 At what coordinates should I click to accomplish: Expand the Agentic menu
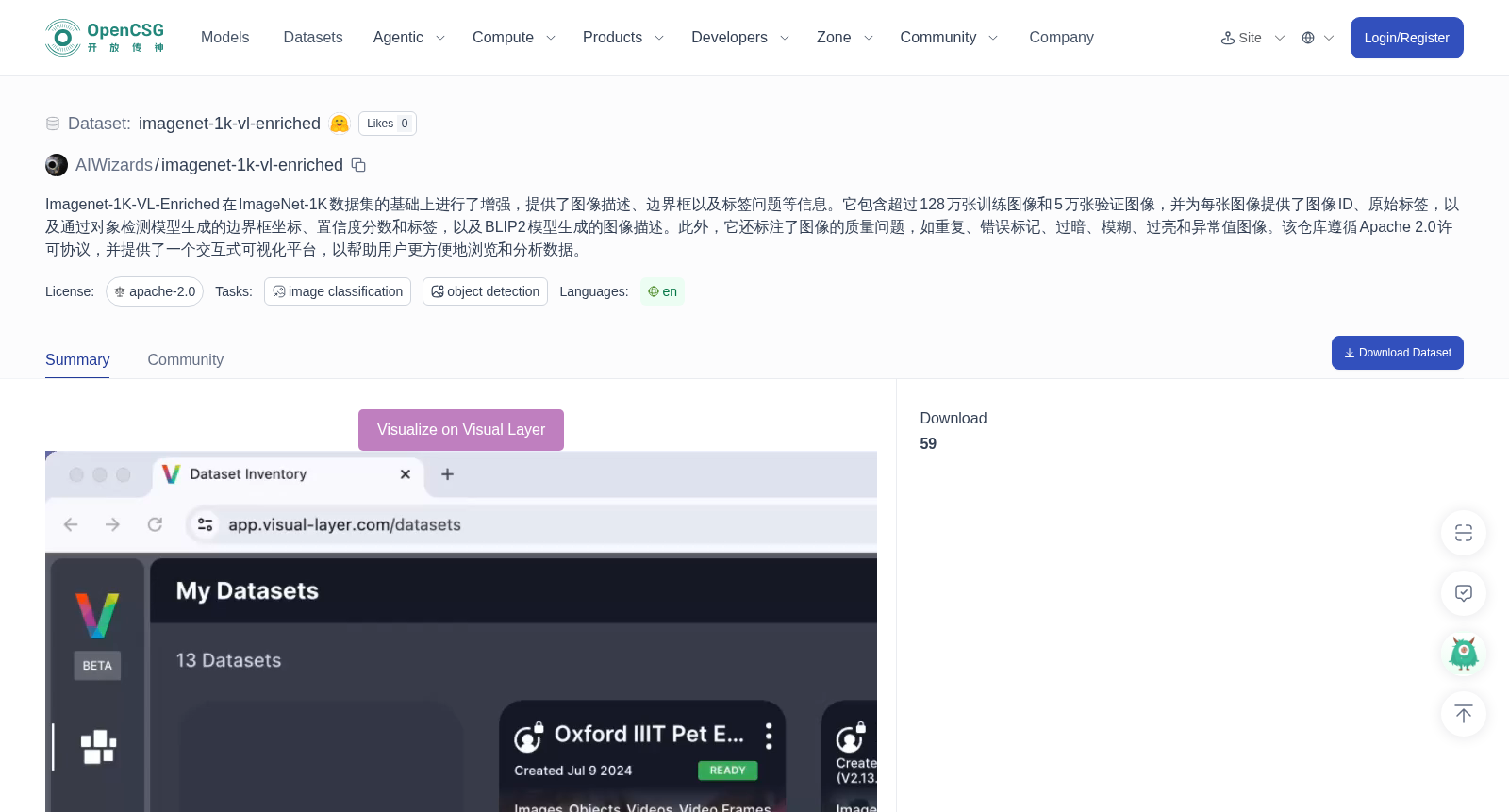408,38
